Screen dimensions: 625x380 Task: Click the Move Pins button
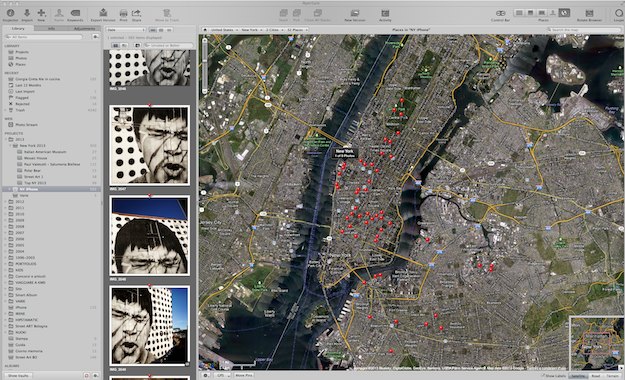244,375
